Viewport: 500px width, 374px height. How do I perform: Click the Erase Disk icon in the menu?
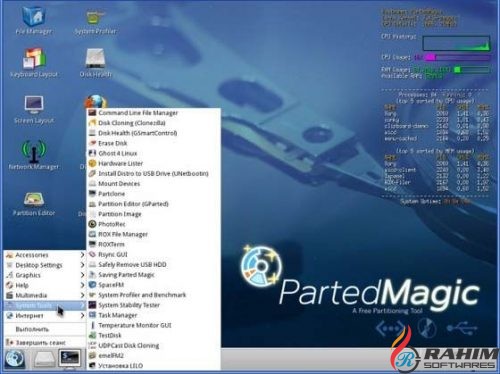click(x=92, y=143)
